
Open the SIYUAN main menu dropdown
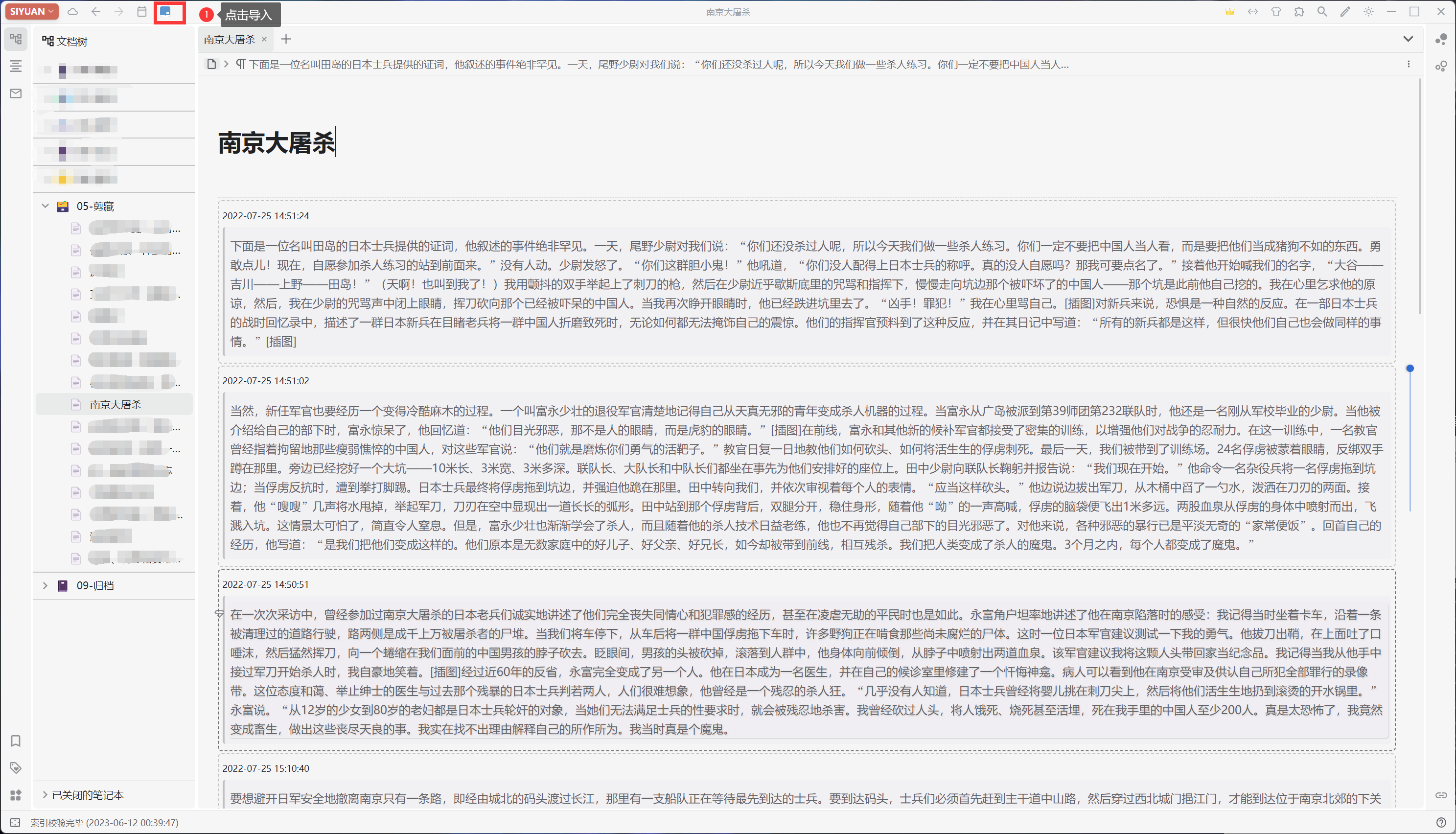(32, 11)
